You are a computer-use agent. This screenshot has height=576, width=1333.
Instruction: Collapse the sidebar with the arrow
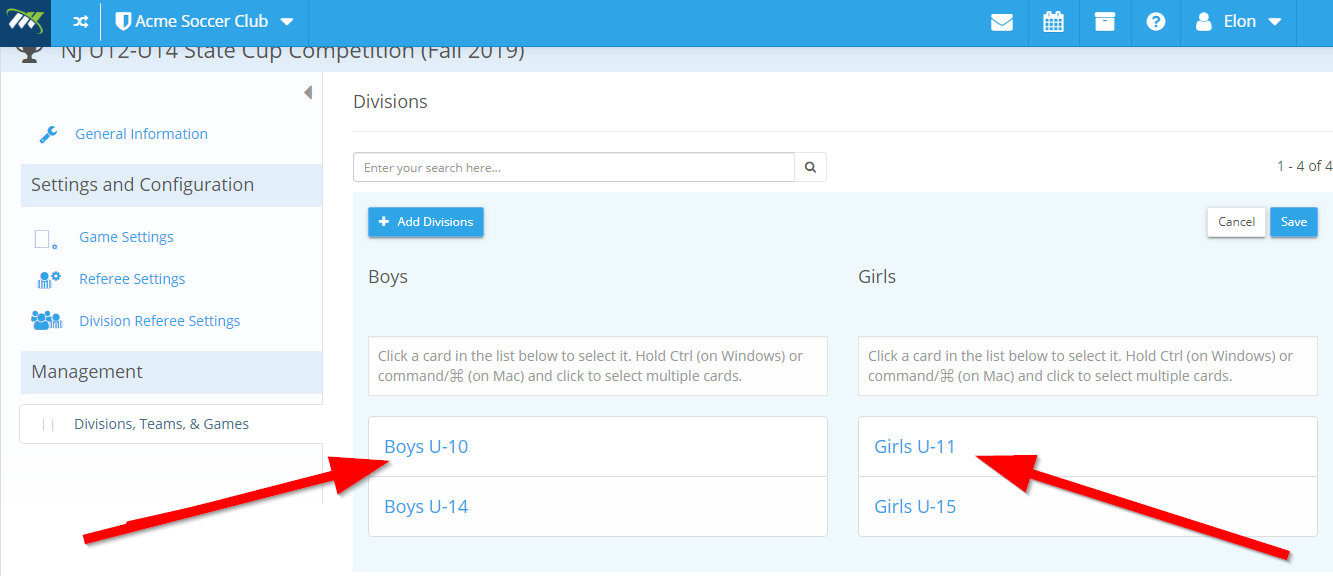tap(308, 93)
